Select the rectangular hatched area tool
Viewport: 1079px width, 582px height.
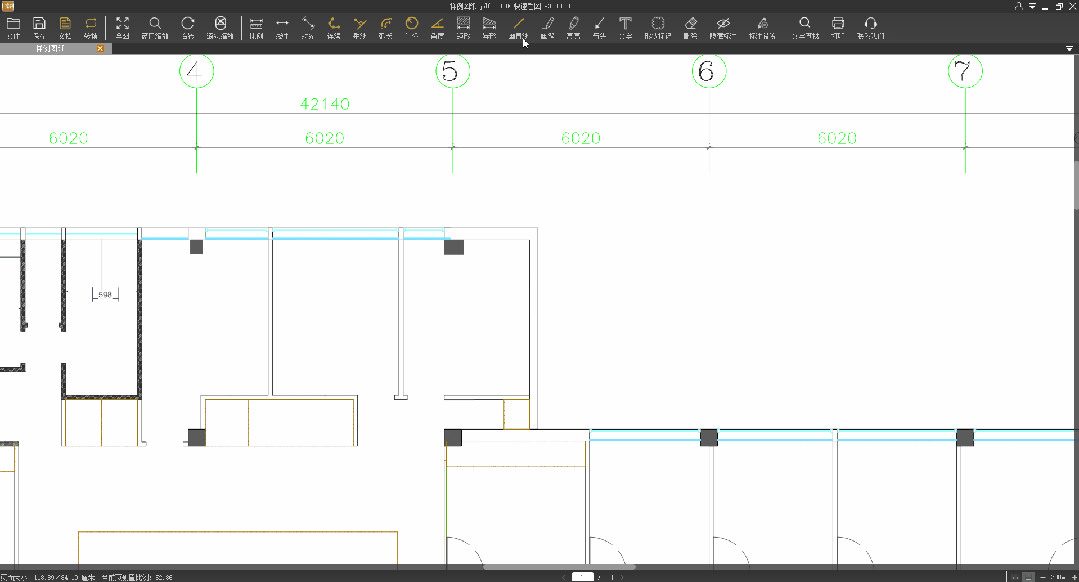click(463, 28)
